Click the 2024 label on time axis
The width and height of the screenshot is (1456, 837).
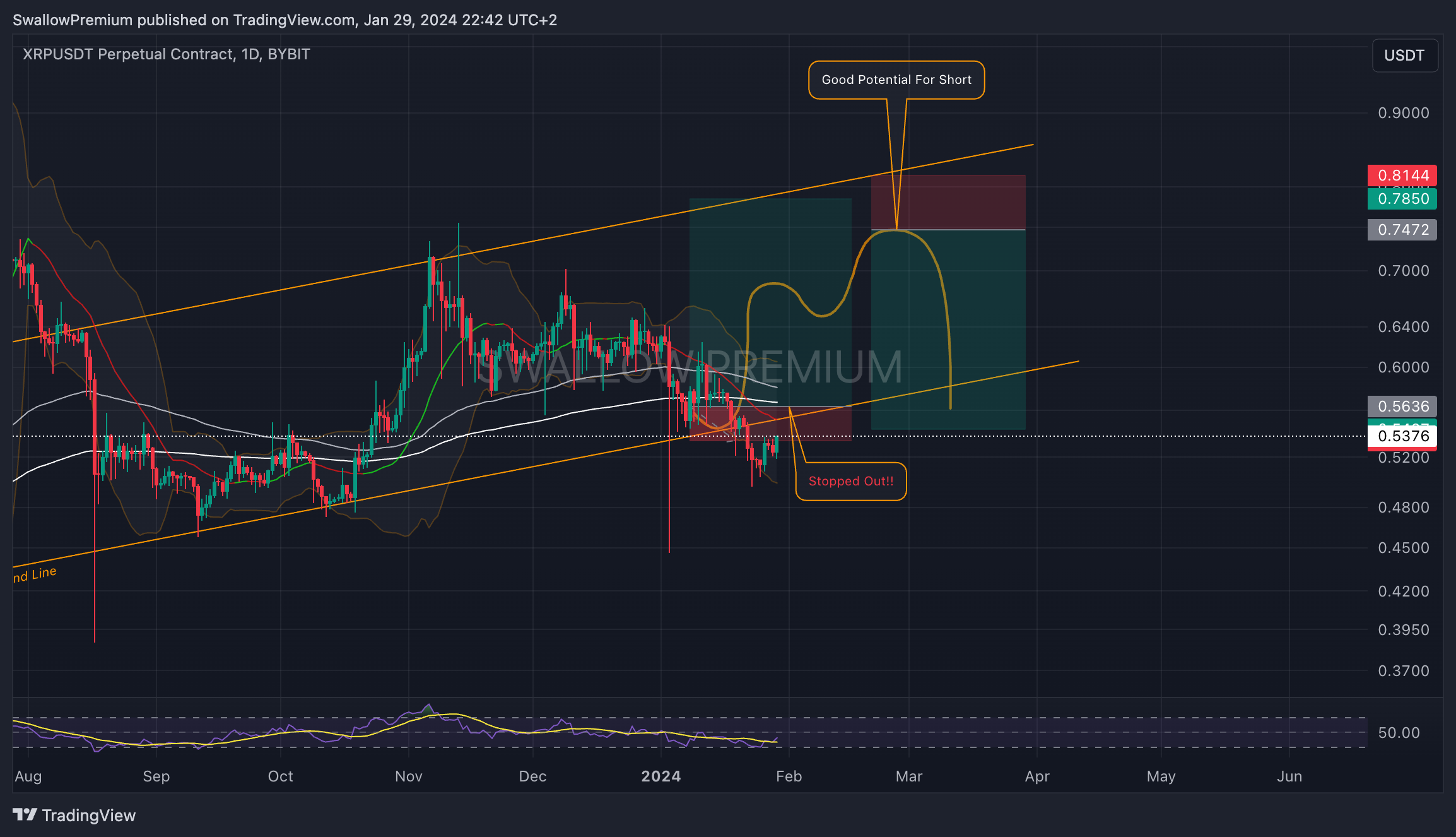[661, 776]
